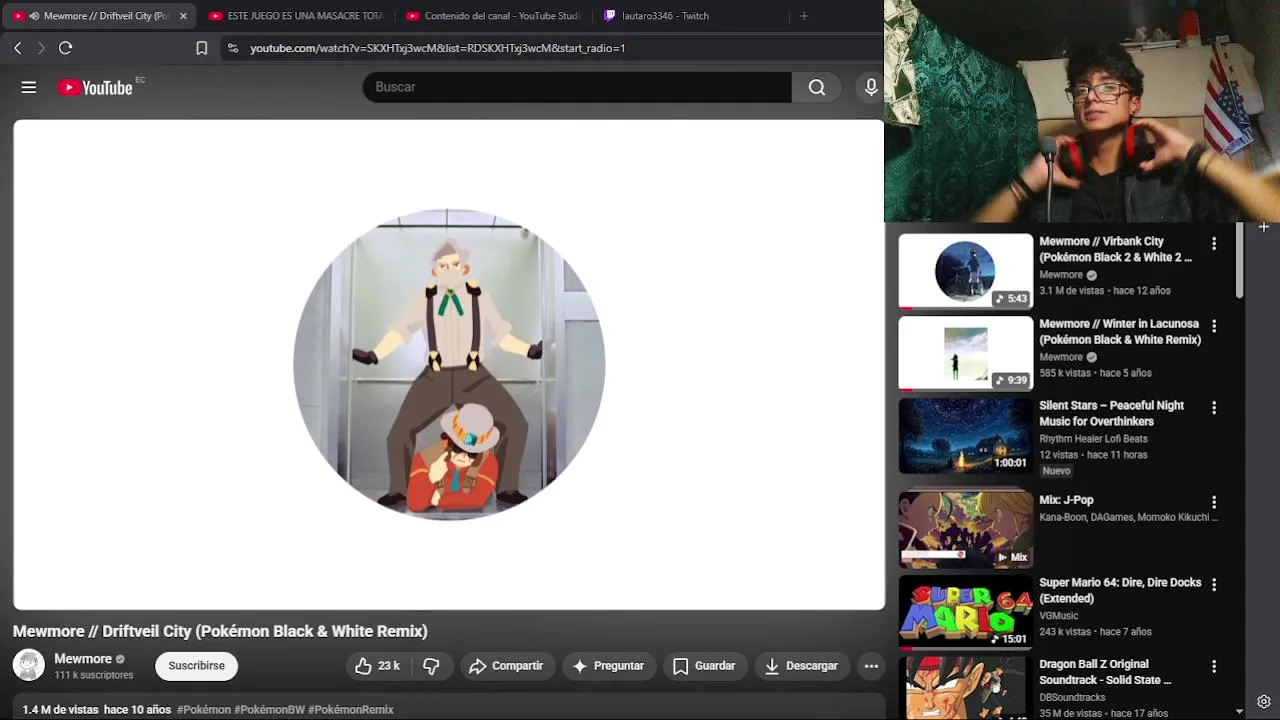Click the #PokémonRemix hashtag
1280x720 pixels.
pos(351,710)
